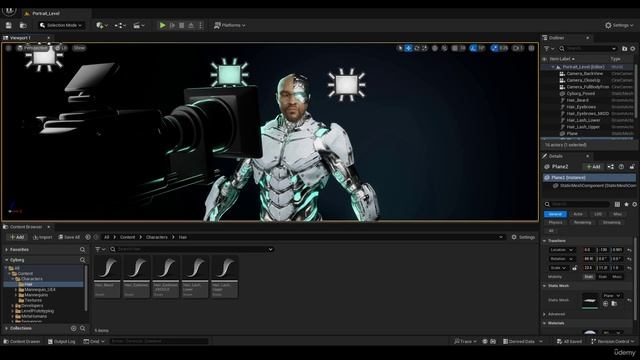The width and height of the screenshot is (640, 360).
Task: Activate the Translate move gizmo tool
Action: [x=409, y=48]
